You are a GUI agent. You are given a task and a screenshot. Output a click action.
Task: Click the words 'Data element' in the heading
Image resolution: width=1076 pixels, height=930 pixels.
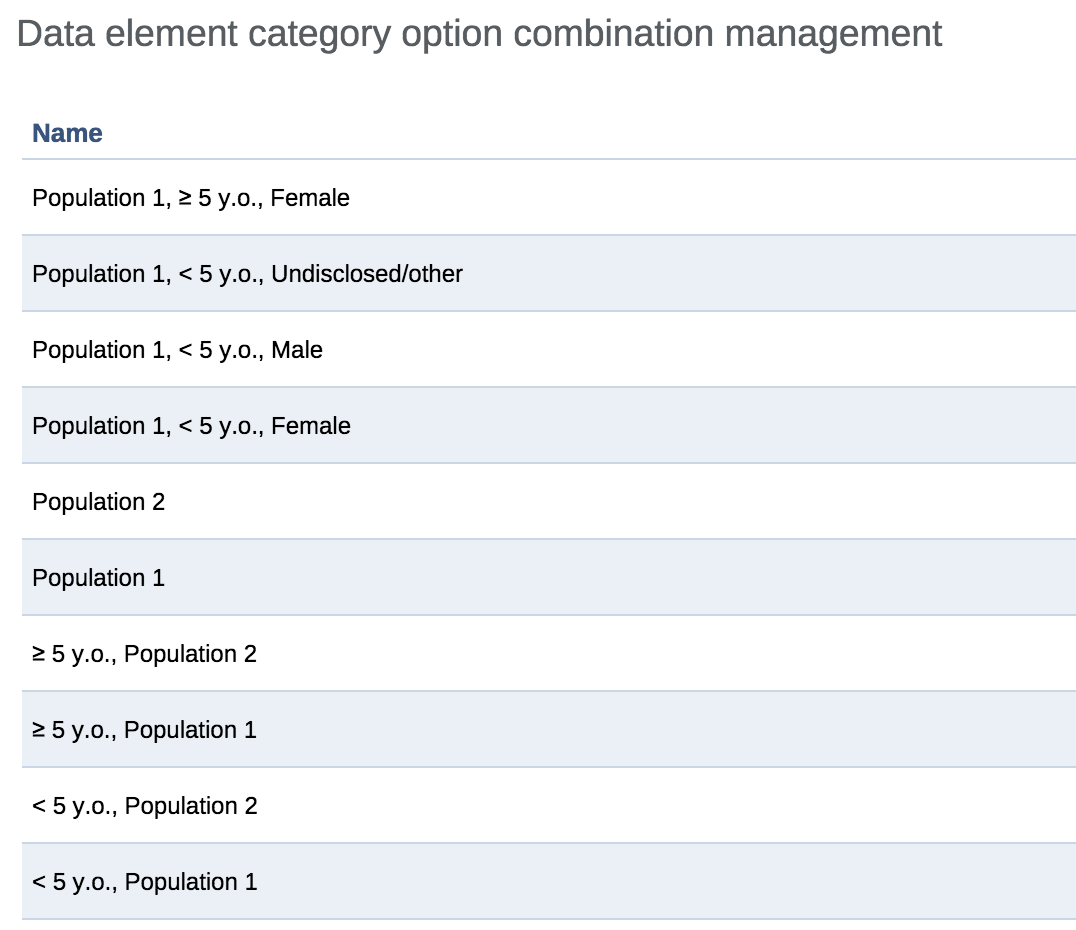click(x=128, y=34)
